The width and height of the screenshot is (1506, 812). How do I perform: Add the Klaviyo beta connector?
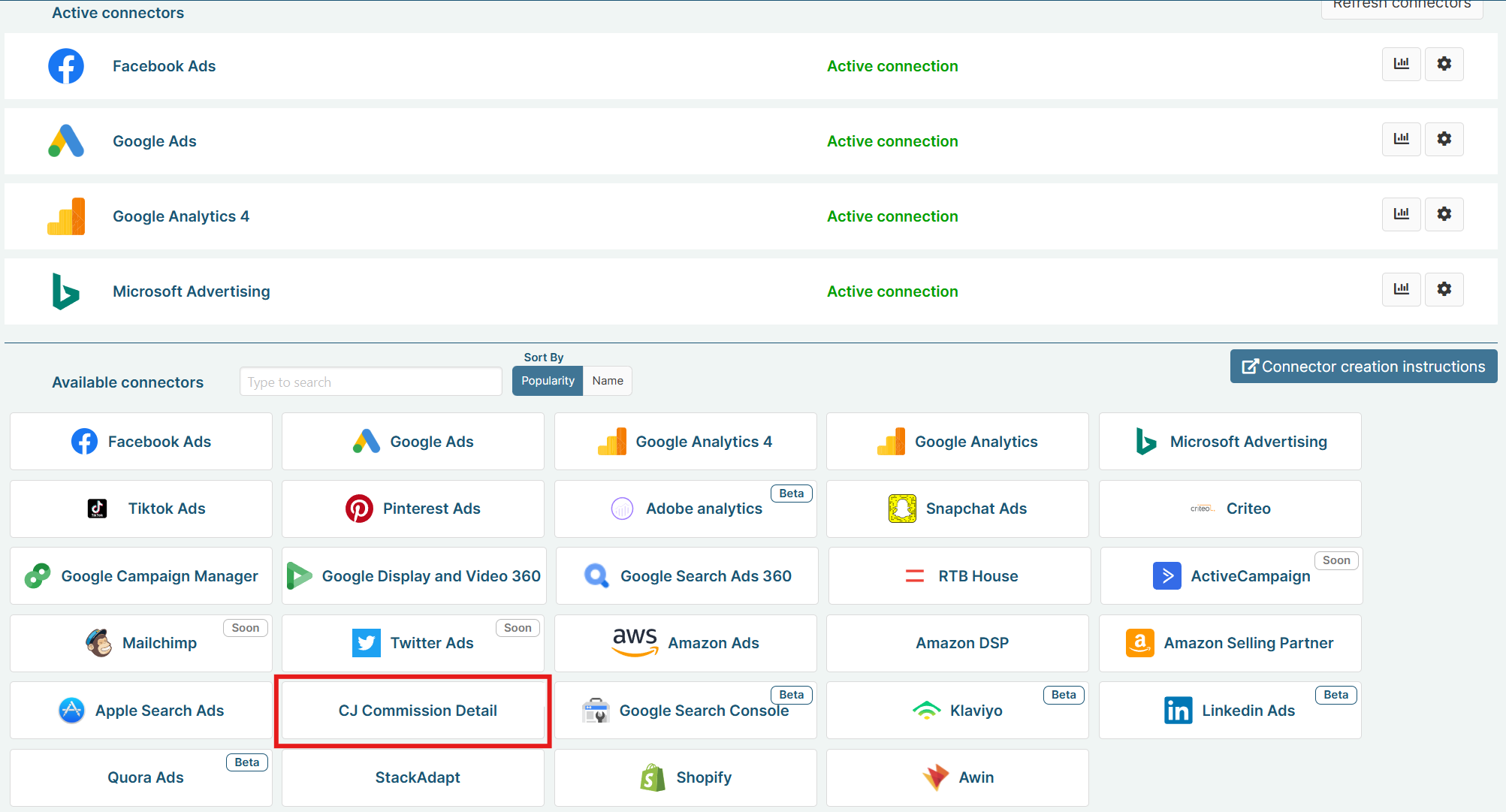click(957, 711)
